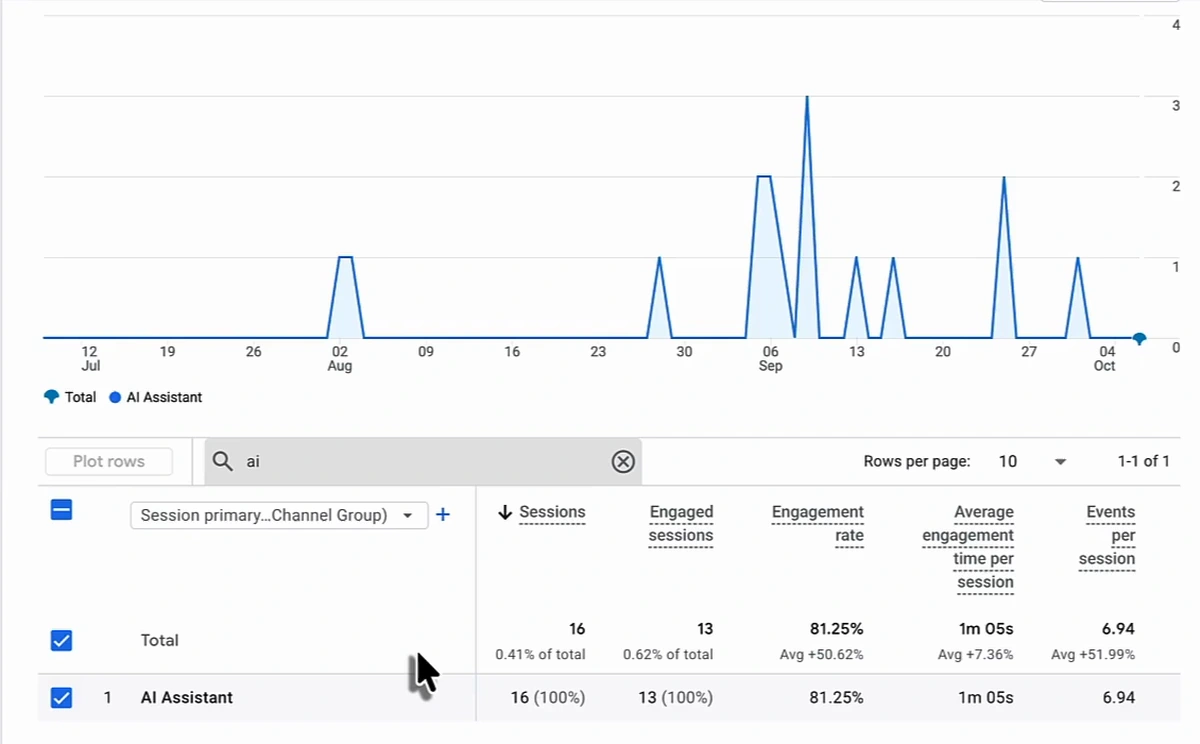Click the magnifier search icon
This screenshot has width=1200, height=744.
click(223, 461)
